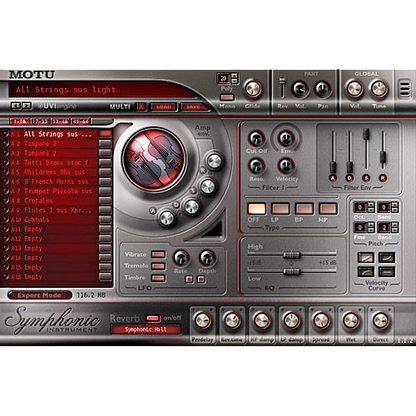Set filter type to OFF

(256, 209)
